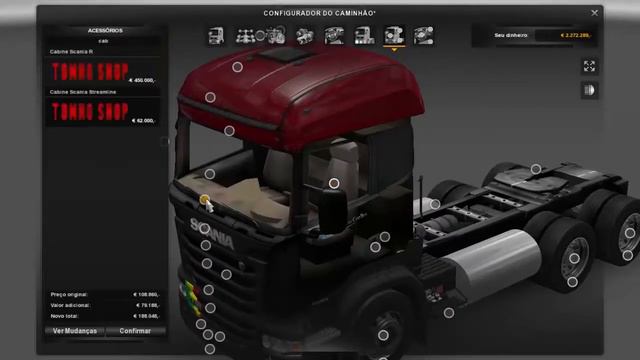The image size is (640, 360).
Task: Select the node on the SCANIA logo letter S
Action: pyautogui.click(x=204, y=229)
